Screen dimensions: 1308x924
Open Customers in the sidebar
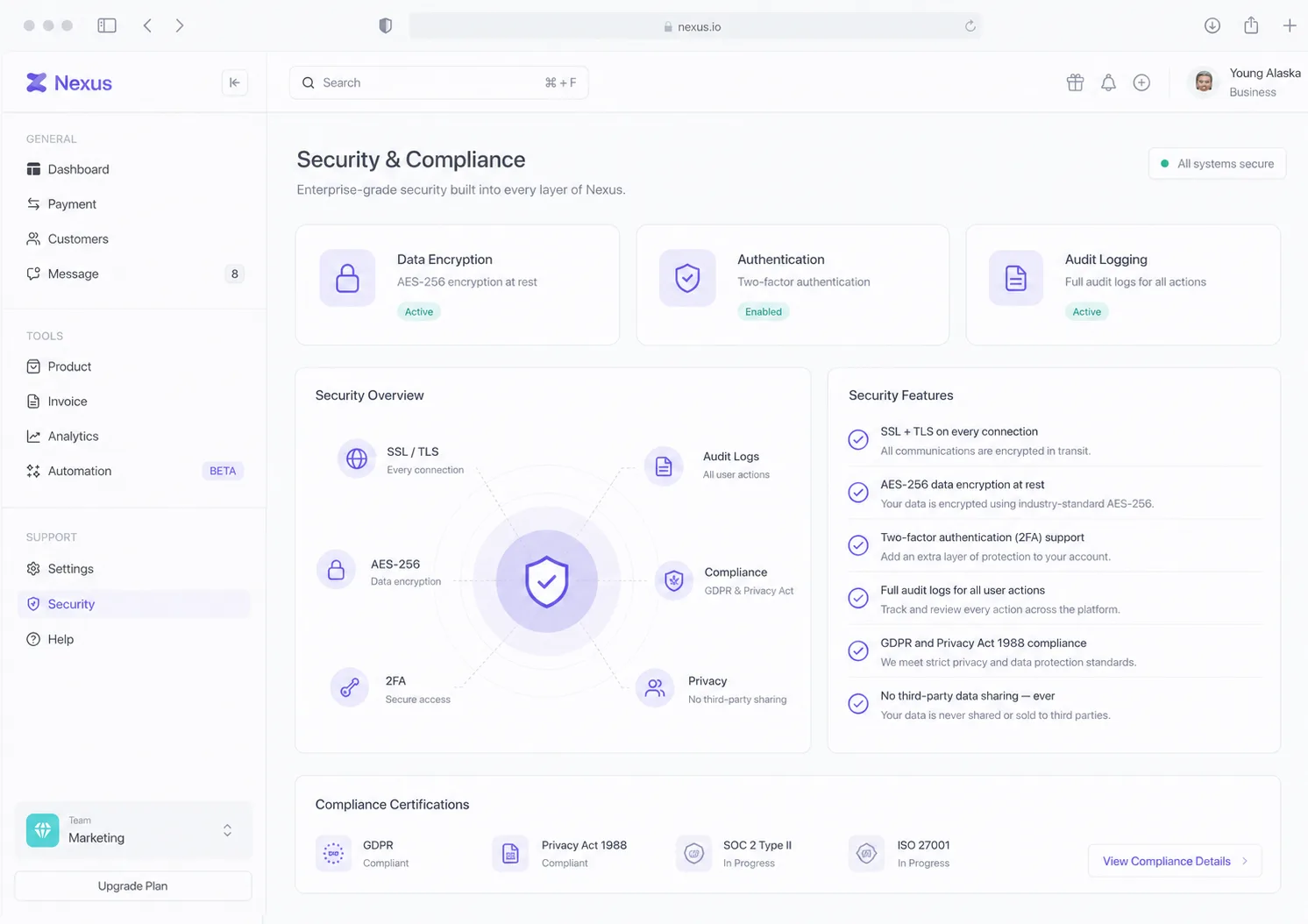pyautogui.click(x=134, y=238)
